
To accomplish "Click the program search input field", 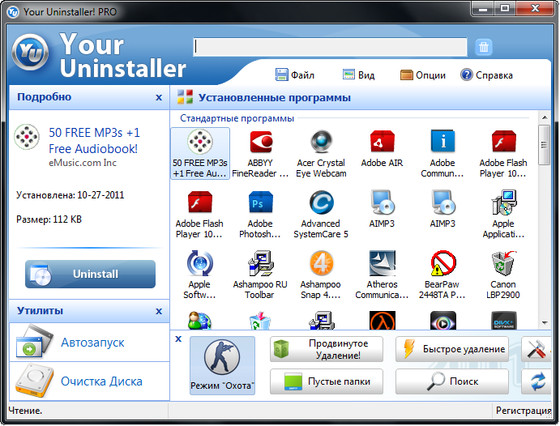I will coord(330,47).
